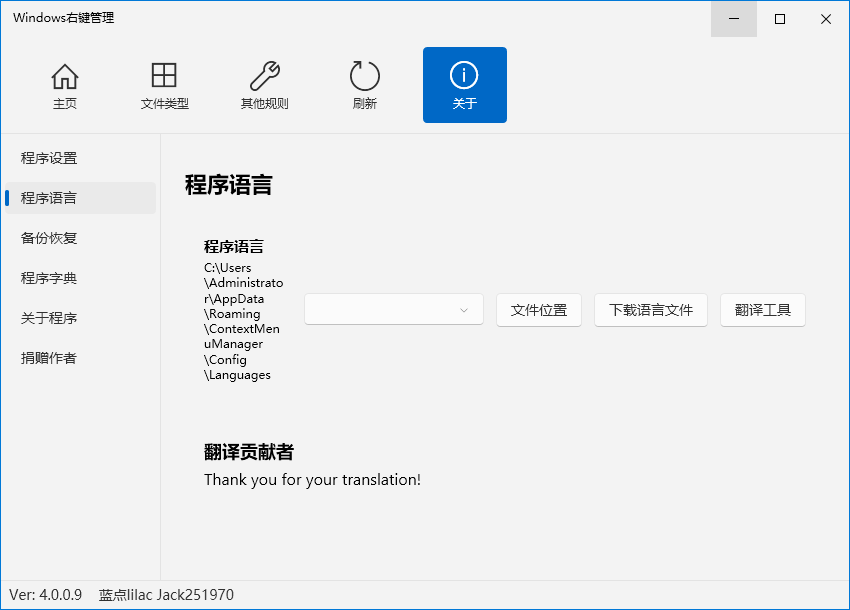Viewport: 850px width, 610px height.
Task: Open the 其他规则 wrench icon
Action: [x=265, y=85]
